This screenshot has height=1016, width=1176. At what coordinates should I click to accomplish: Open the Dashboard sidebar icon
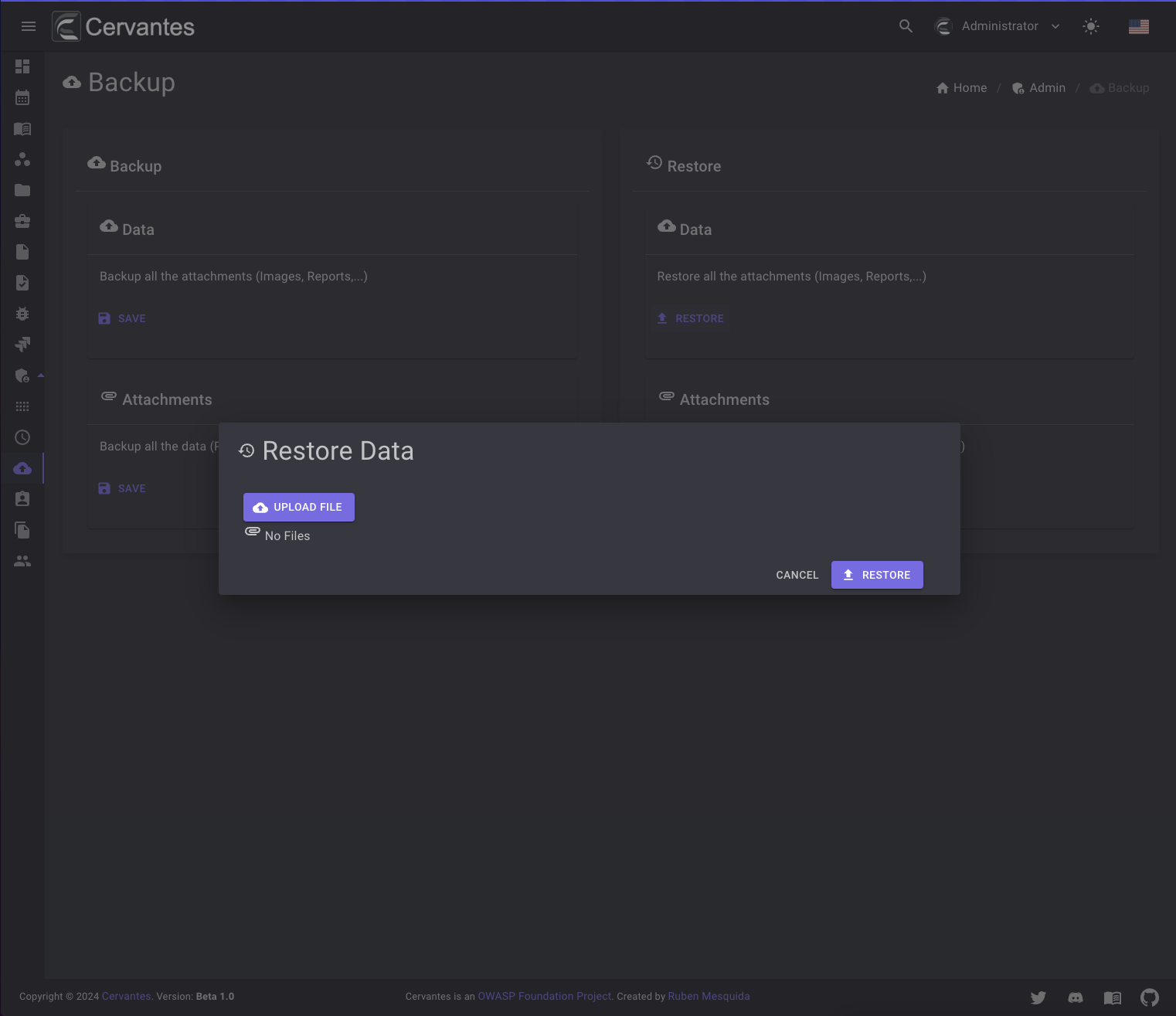tap(22, 66)
